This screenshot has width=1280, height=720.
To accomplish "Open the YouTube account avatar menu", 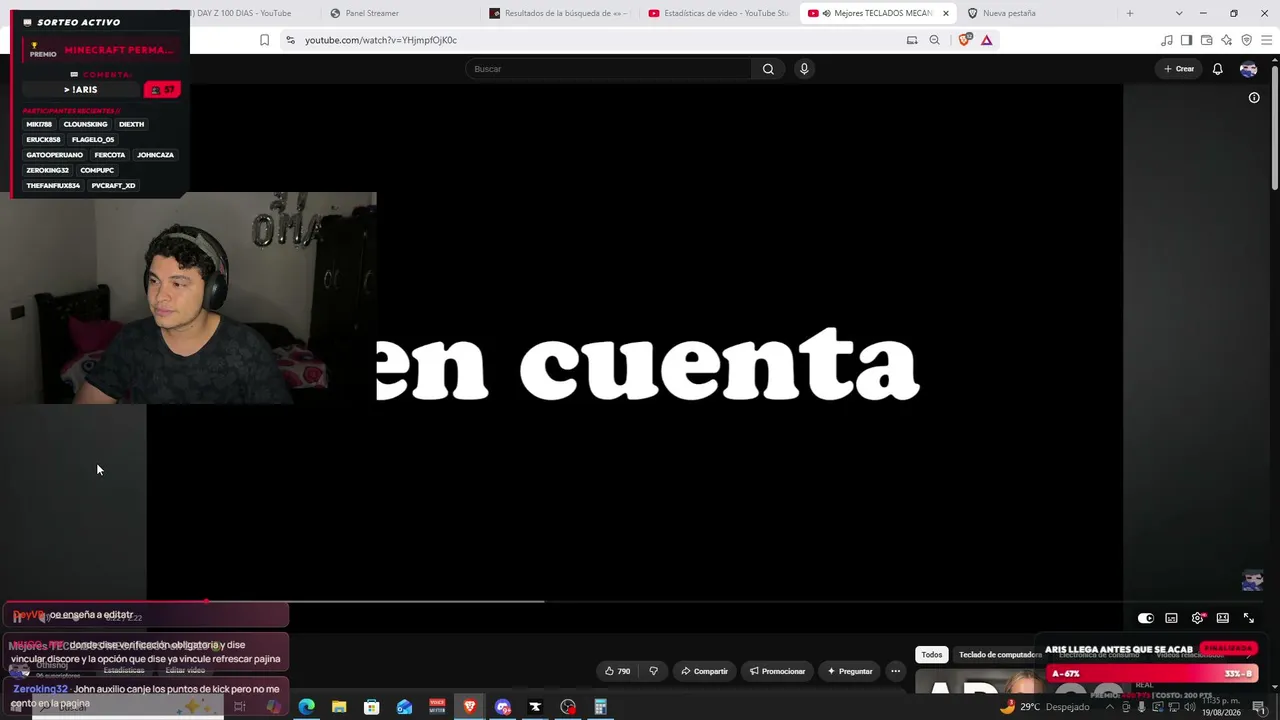I will 1248,69.
